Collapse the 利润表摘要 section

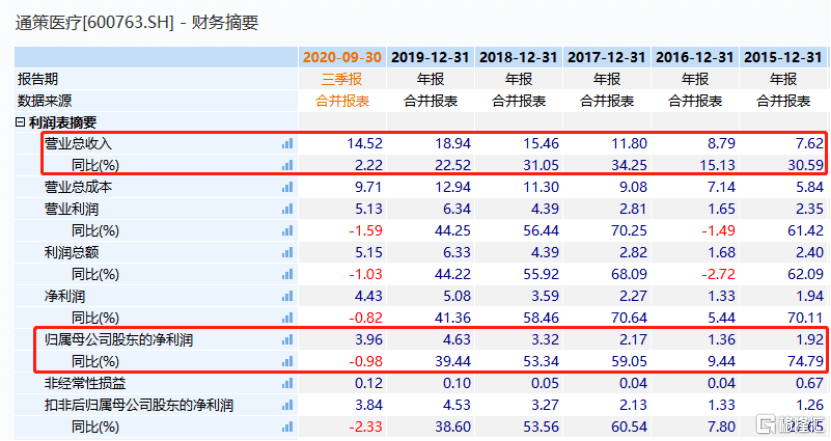pos(21,122)
